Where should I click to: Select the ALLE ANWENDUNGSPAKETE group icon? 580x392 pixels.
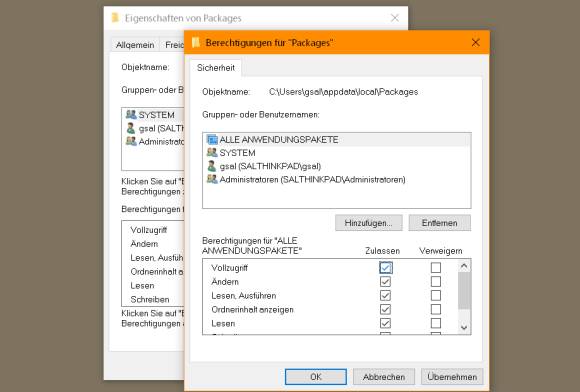[212, 139]
